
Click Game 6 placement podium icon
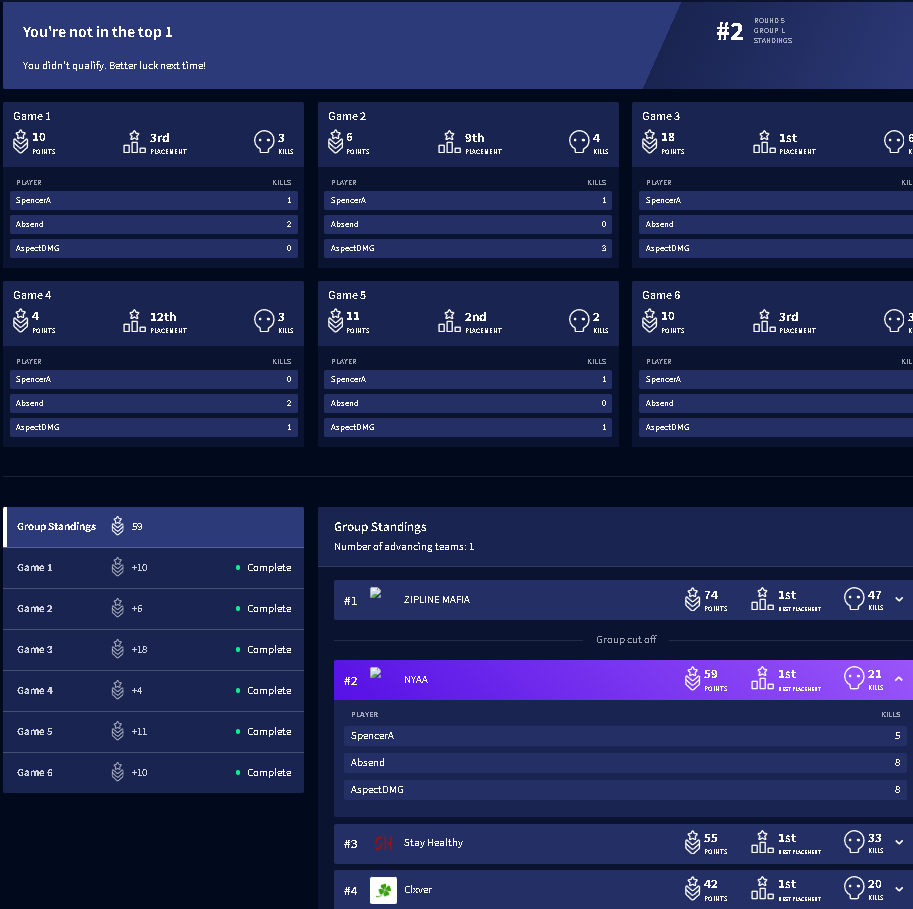[764, 320]
